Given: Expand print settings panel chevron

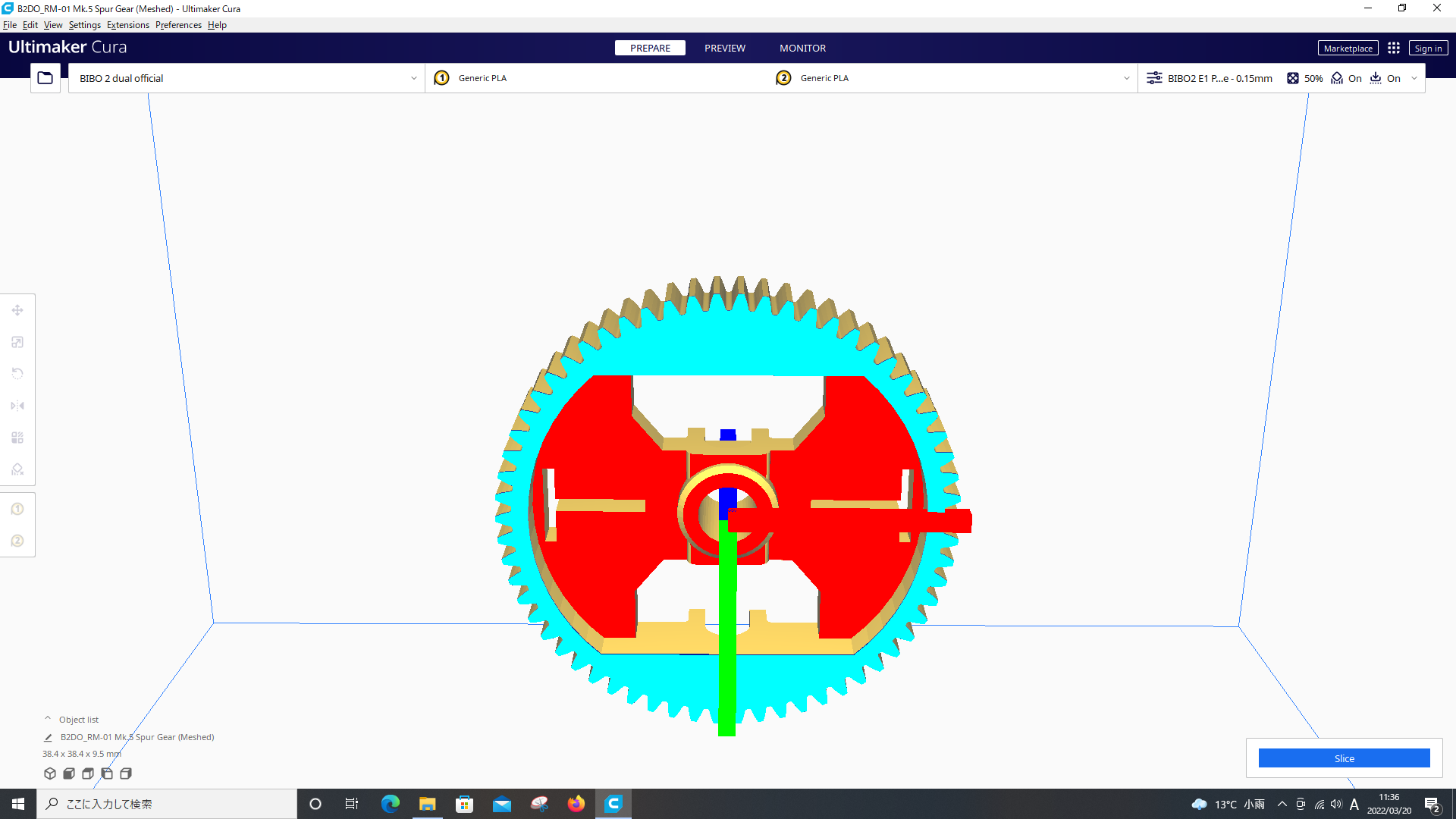Looking at the screenshot, I should 1414,78.
